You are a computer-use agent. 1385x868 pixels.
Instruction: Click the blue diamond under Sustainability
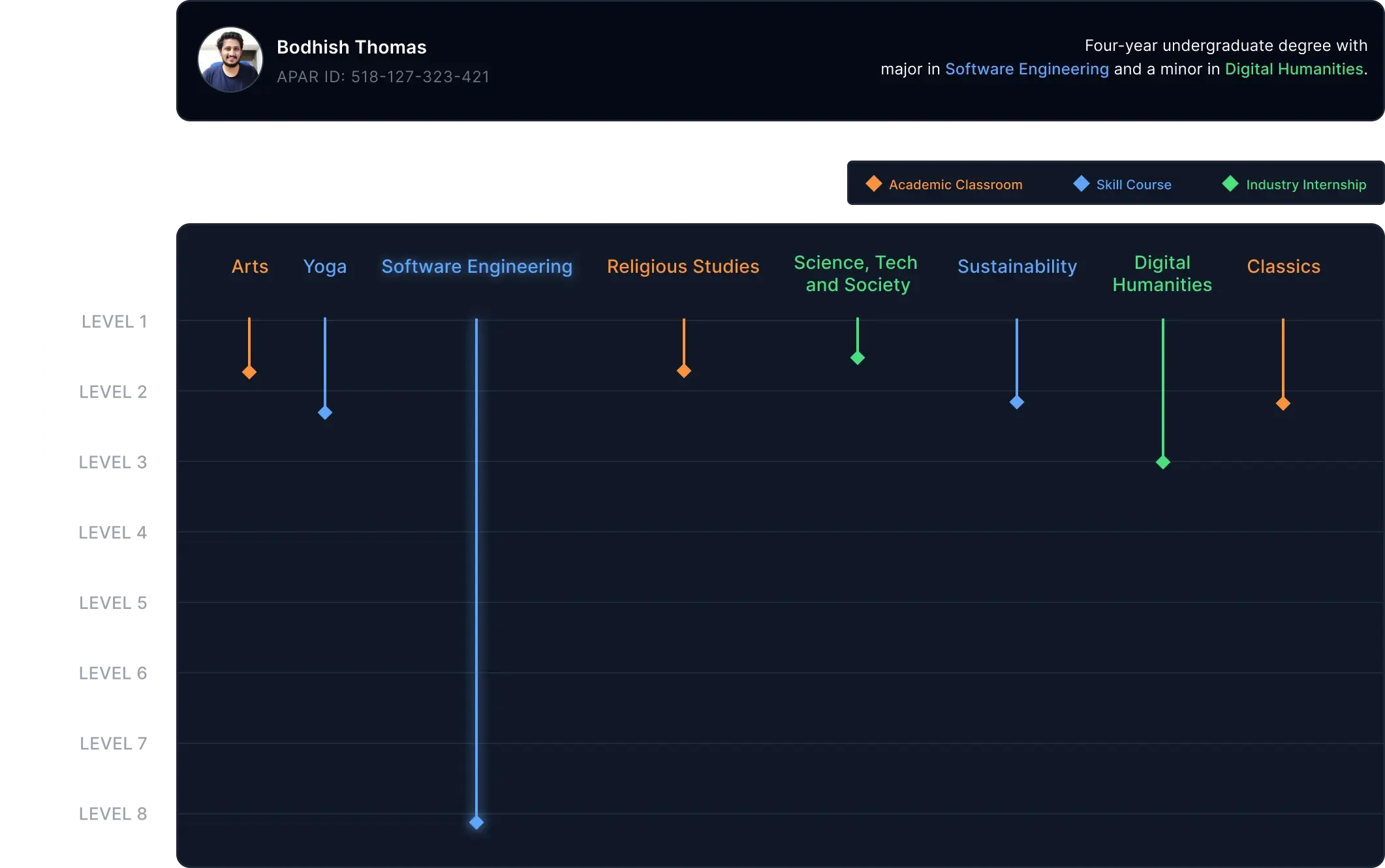1017,402
